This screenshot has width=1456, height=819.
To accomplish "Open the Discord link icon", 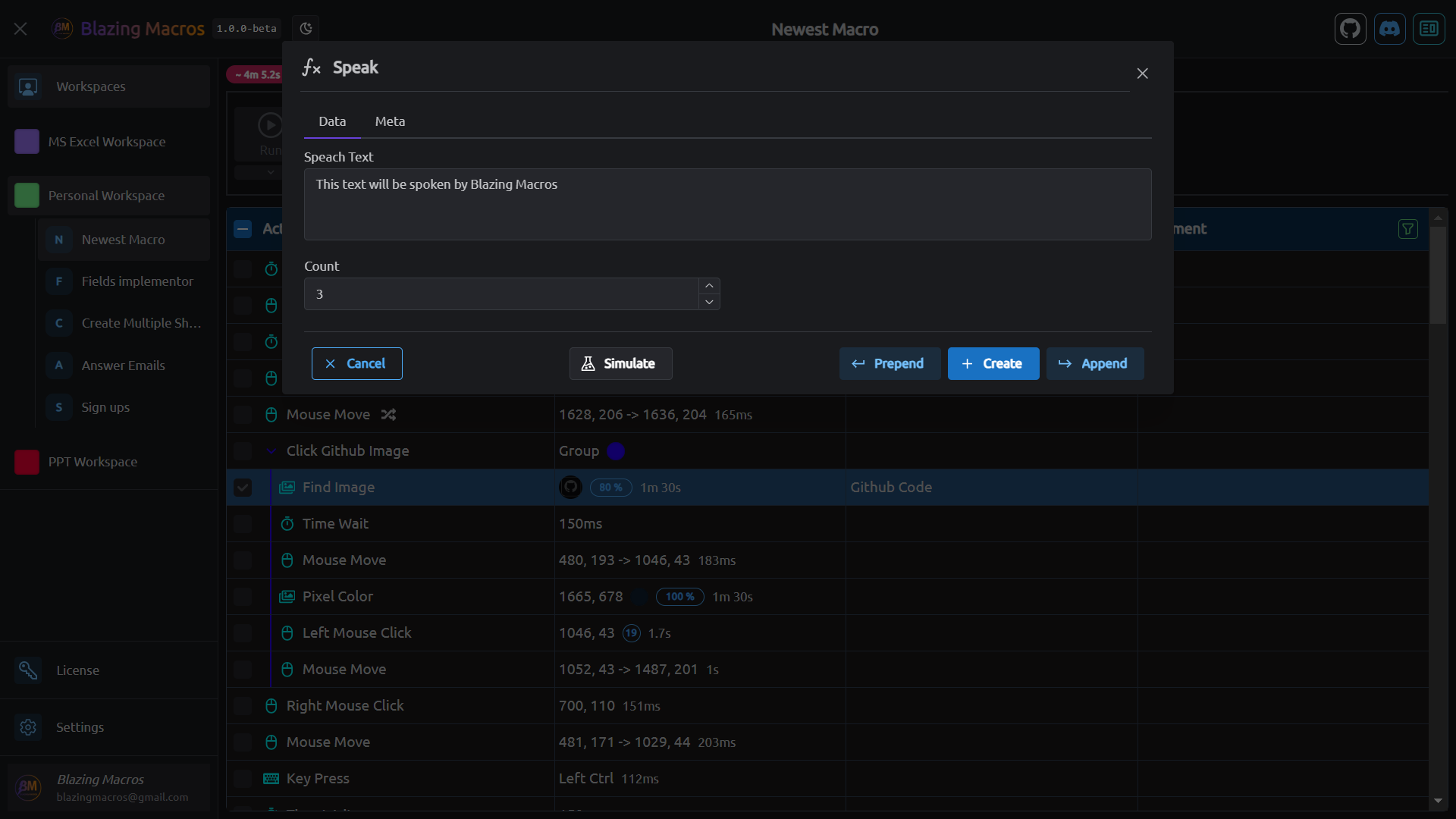I will click(1389, 29).
